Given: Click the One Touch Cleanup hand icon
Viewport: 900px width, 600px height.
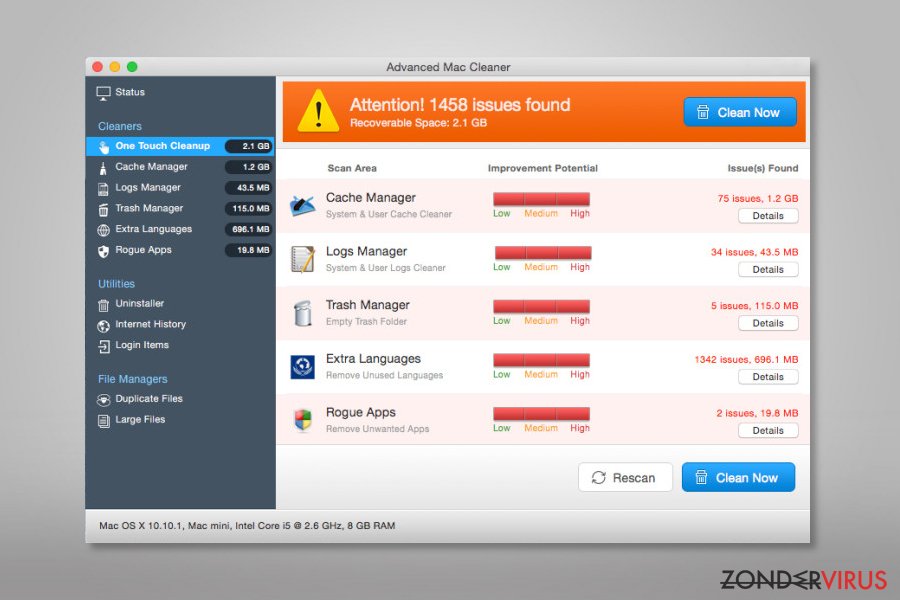Looking at the screenshot, I should click(x=103, y=147).
